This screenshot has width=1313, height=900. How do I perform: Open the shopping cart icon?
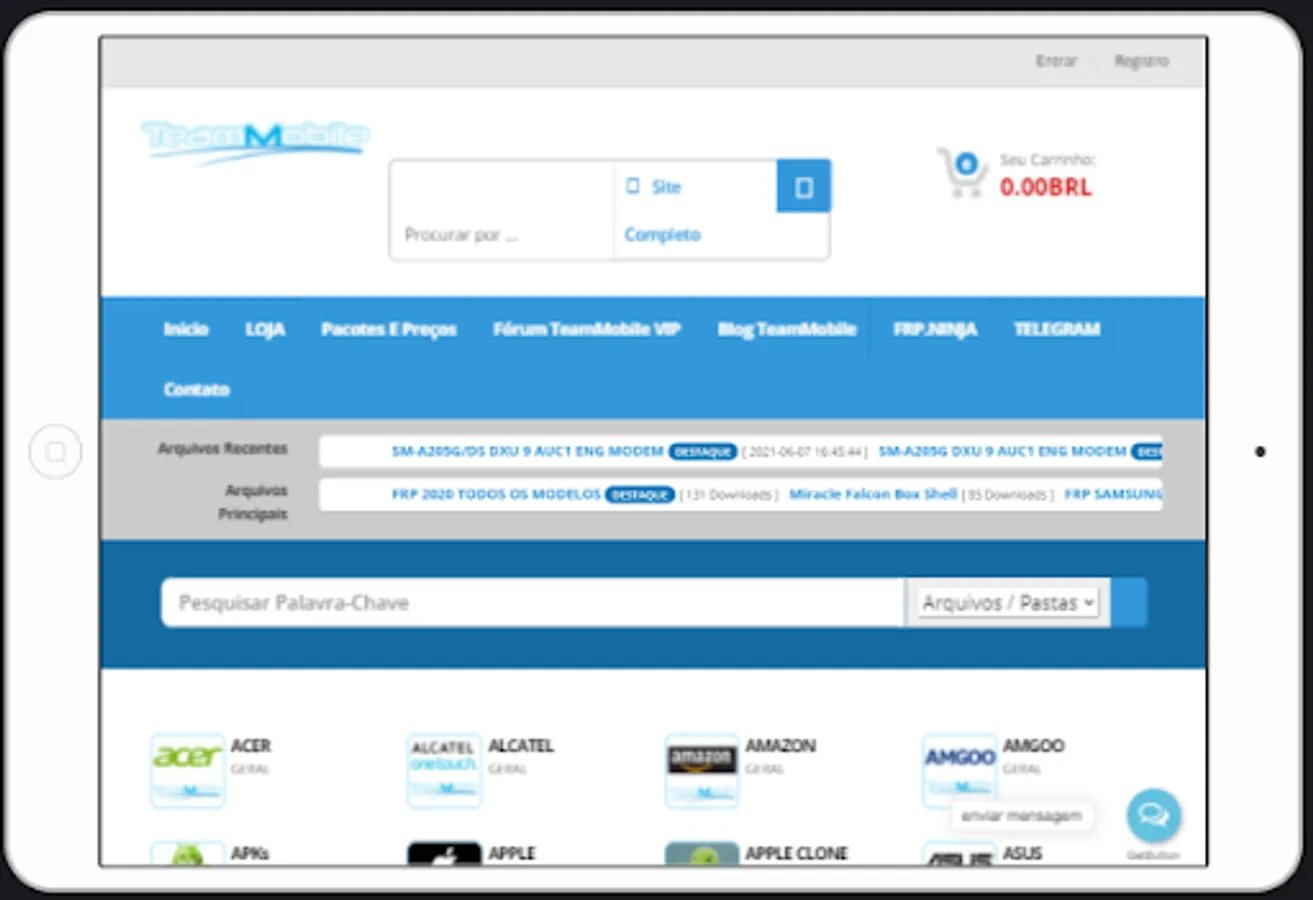click(x=962, y=174)
